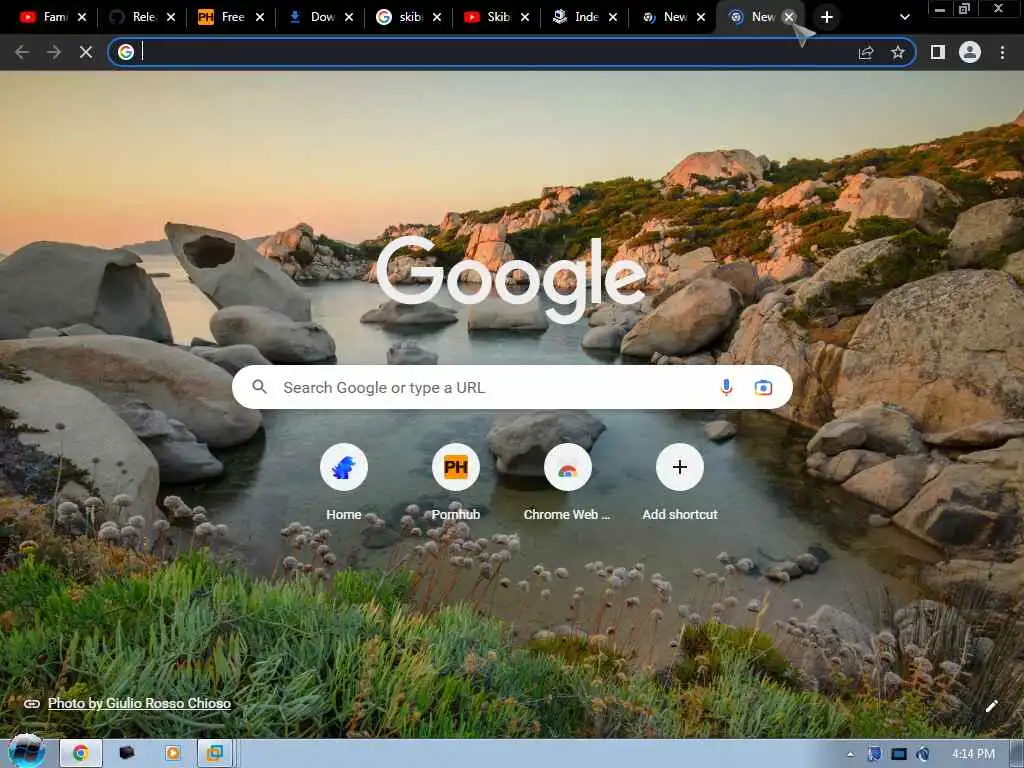This screenshot has height=768, width=1024.
Task: Click the Google logo on the page
Action: click(x=512, y=279)
